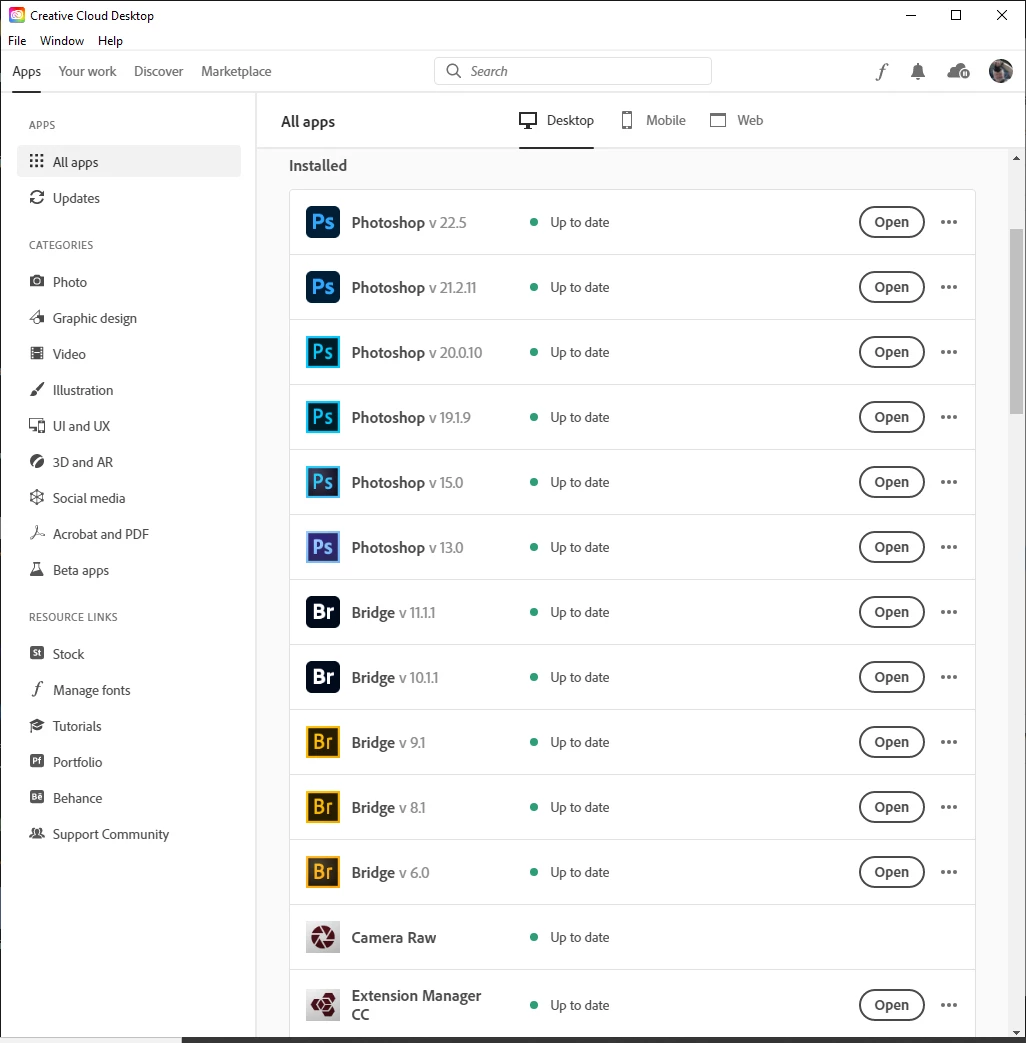This screenshot has height=1043, width=1026.
Task: Open more options for Photoshop v 20.0.10
Action: tap(949, 352)
